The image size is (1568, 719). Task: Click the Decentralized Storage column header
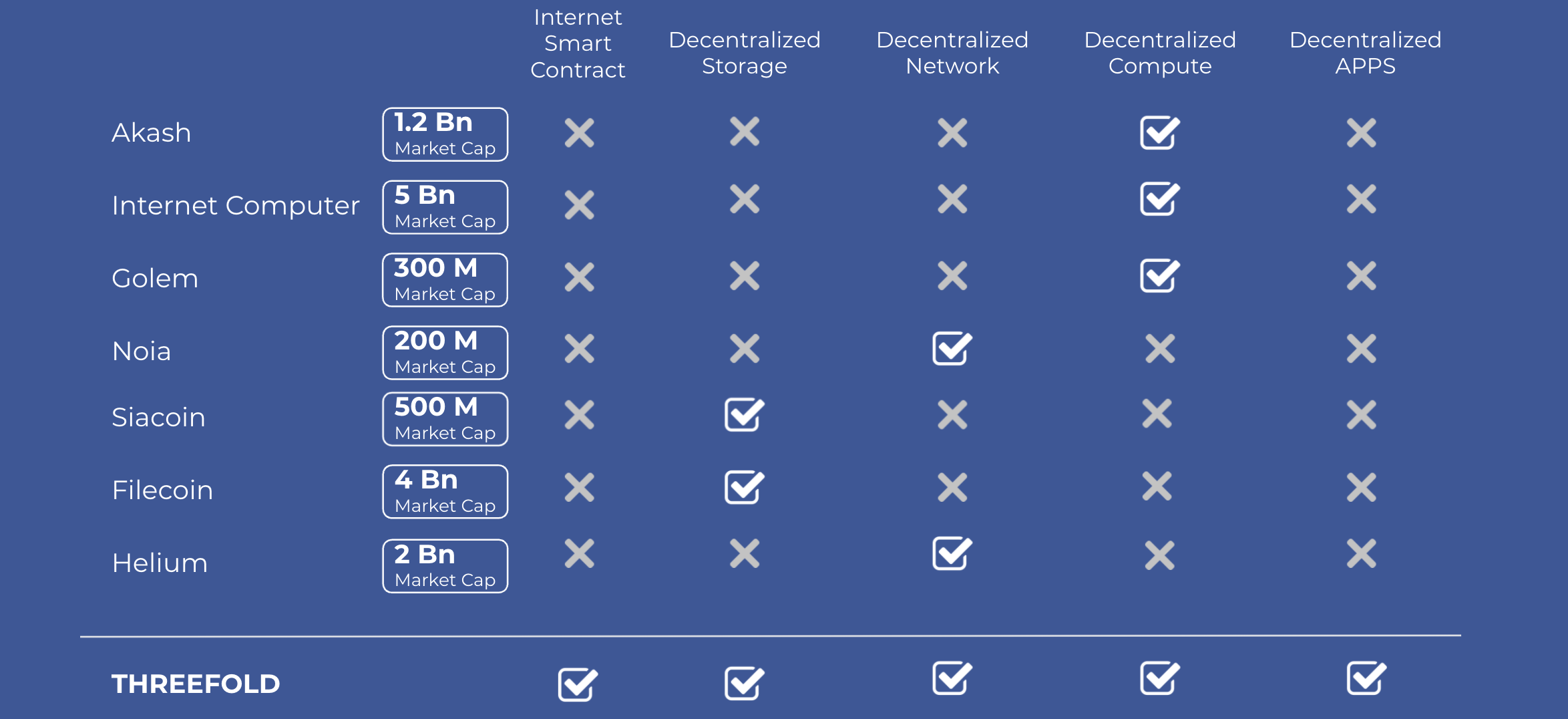click(x=744, y=53)
